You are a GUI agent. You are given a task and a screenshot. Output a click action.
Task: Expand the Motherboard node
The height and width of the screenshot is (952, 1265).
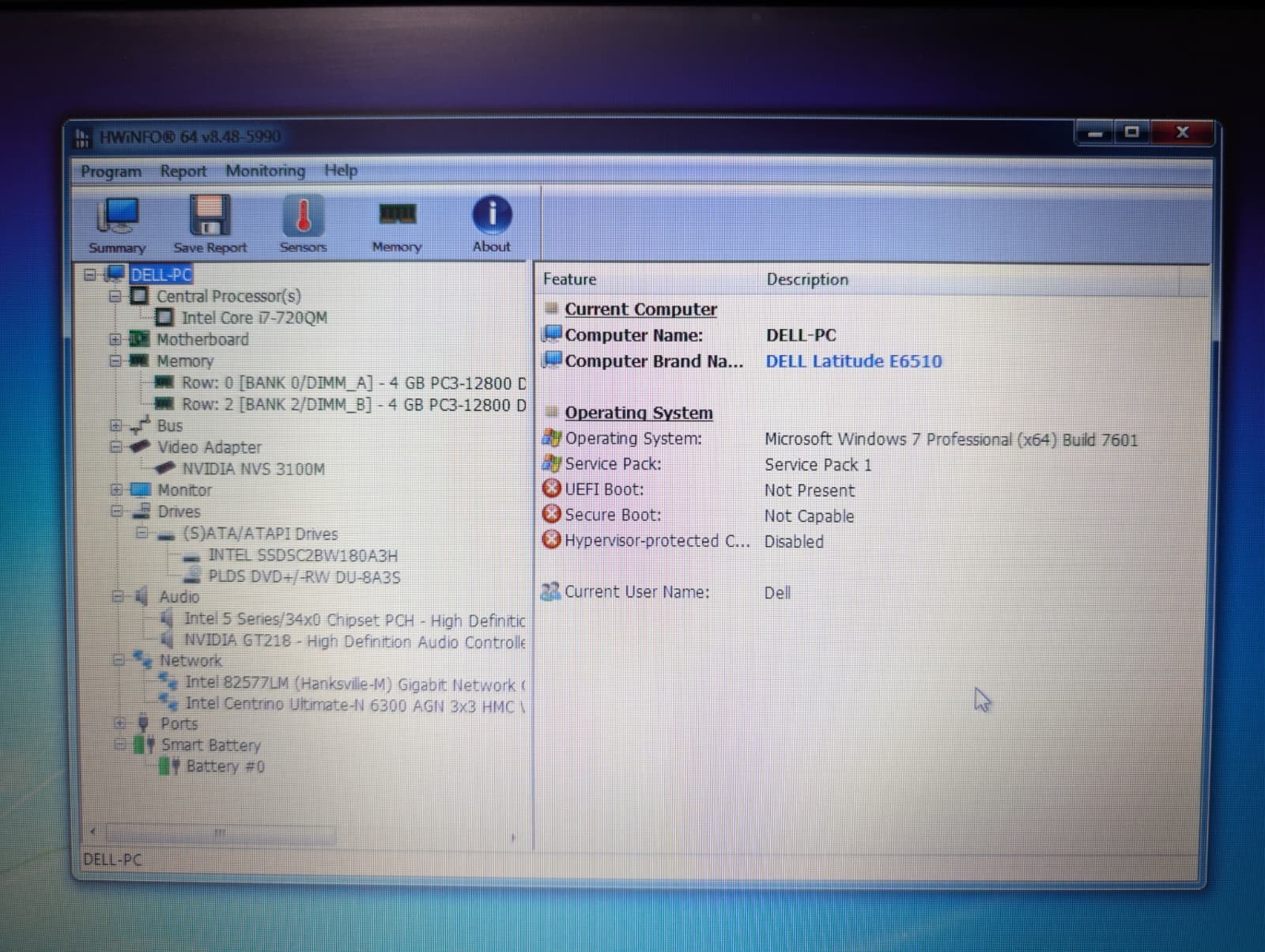[115, 339]
